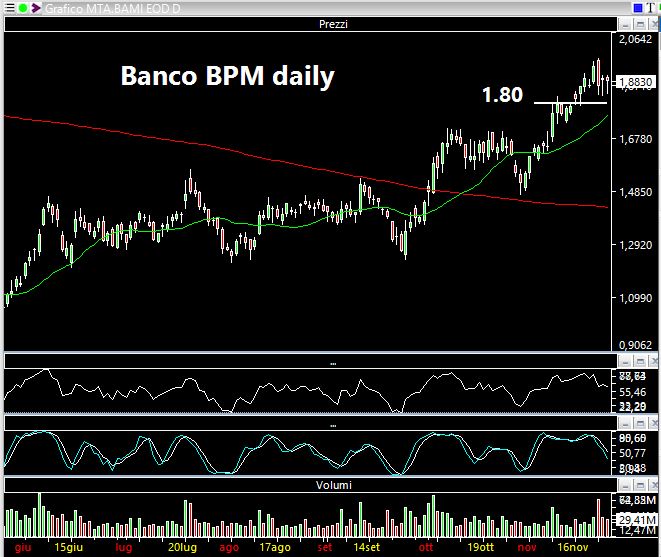The image size is (661, 557).
Task: Click the '15giu' date axis label
Action: click(69, 547)
